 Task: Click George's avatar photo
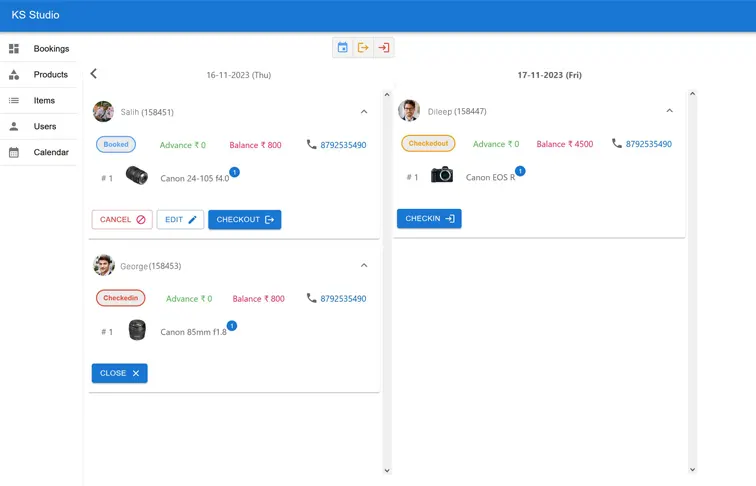(104, 265)
